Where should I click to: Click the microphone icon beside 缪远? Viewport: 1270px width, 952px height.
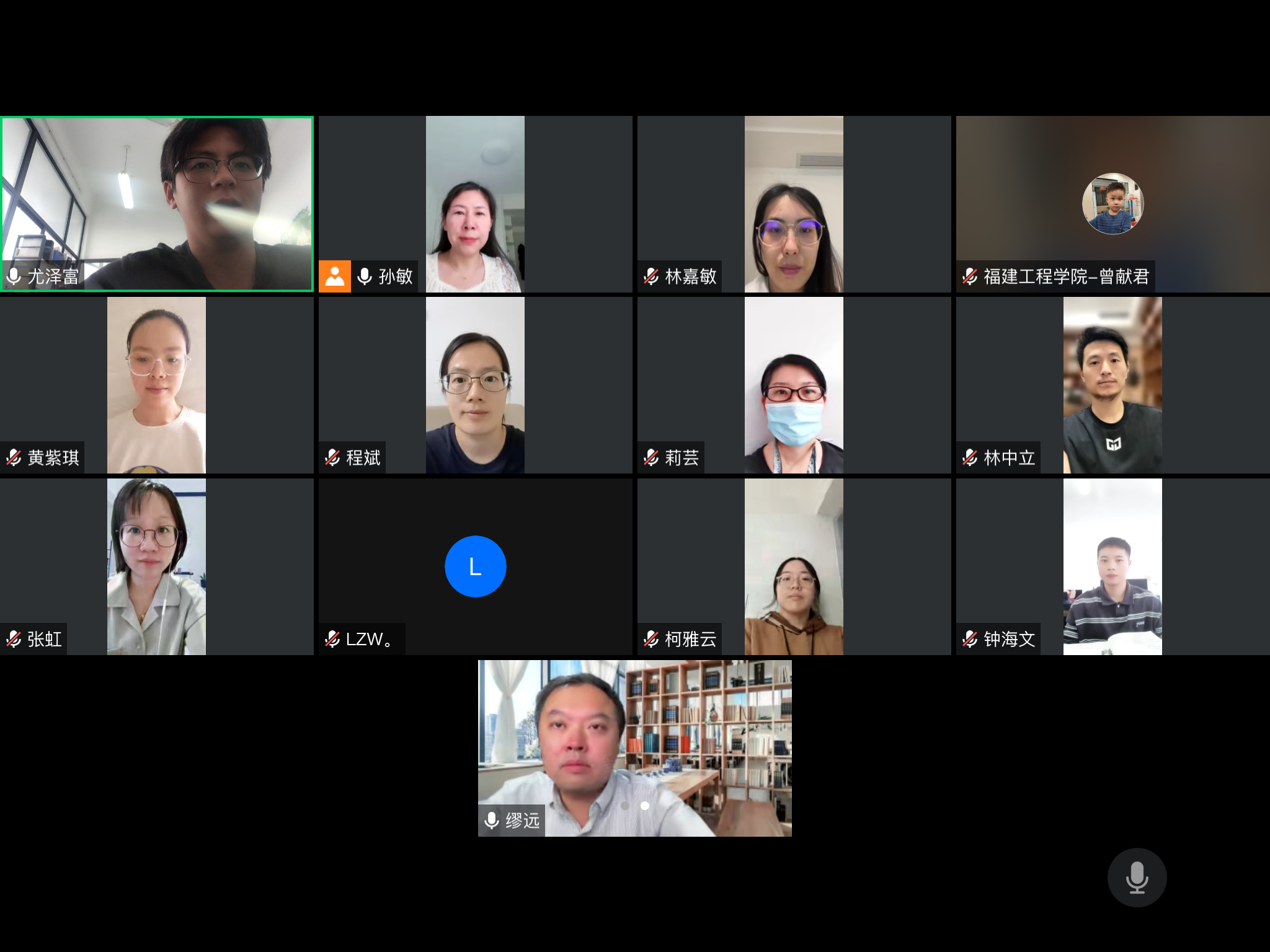pyautogui.click(x=492, y=821)
